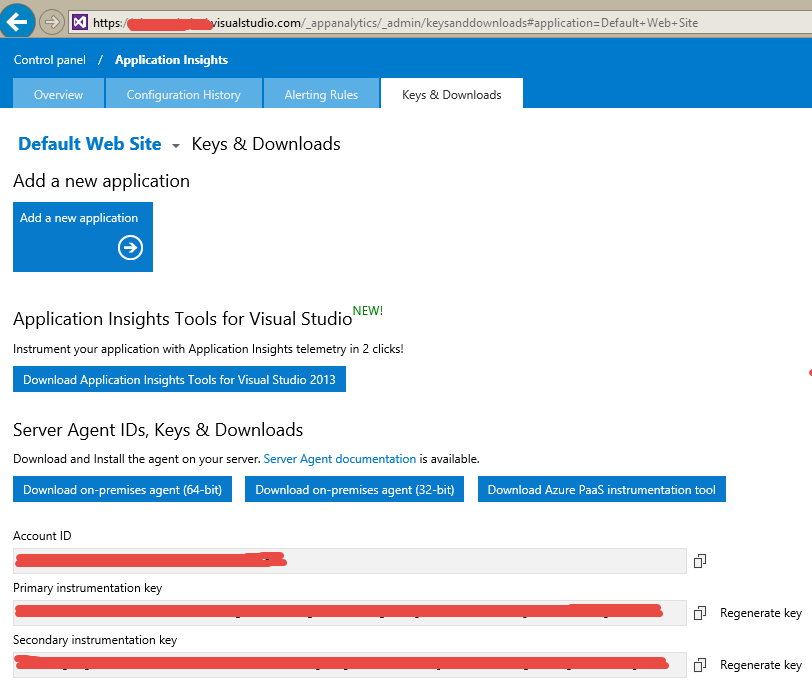
Task: Click the Secondary instrumentation key field
Action: click(x=350, y=665)
